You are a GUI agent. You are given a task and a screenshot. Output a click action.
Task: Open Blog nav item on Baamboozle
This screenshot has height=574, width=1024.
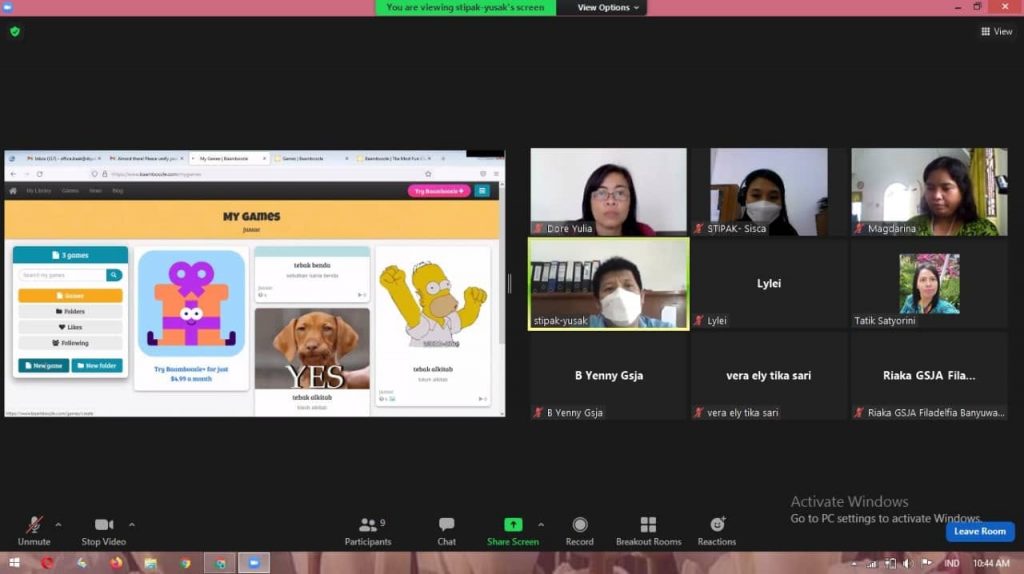tap(118, 191)
